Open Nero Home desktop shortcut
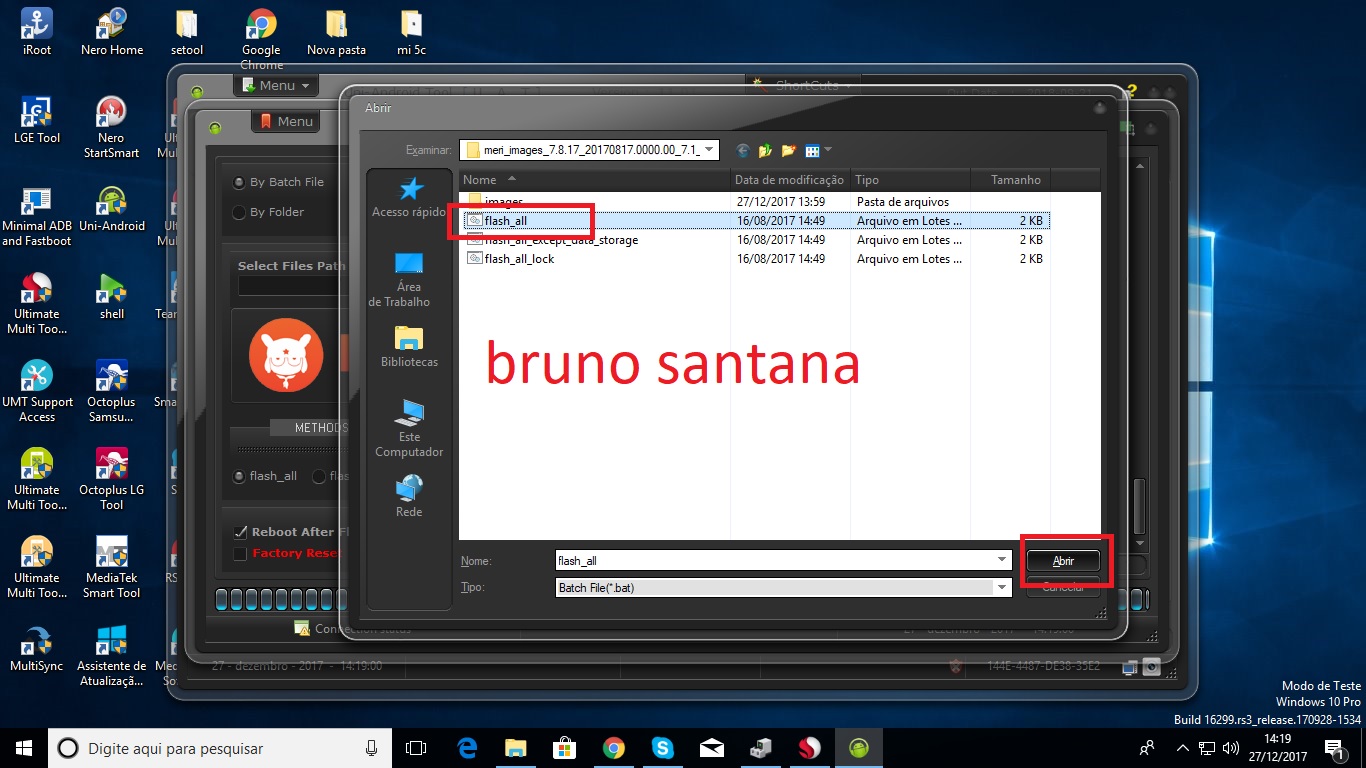 112,33
